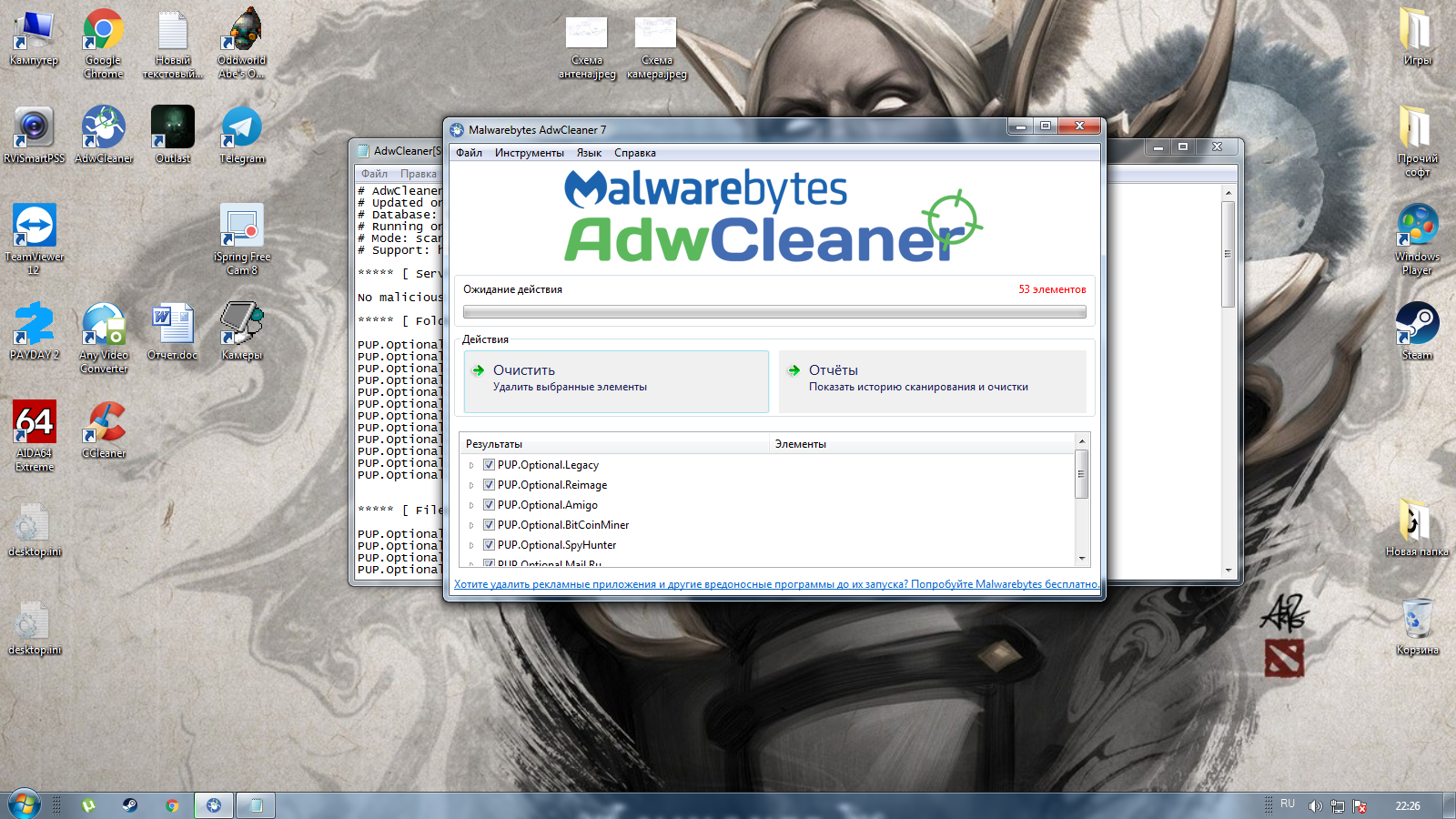Uncheck the PUP.Optional.SpyHunter checkbox

point(489,545)
